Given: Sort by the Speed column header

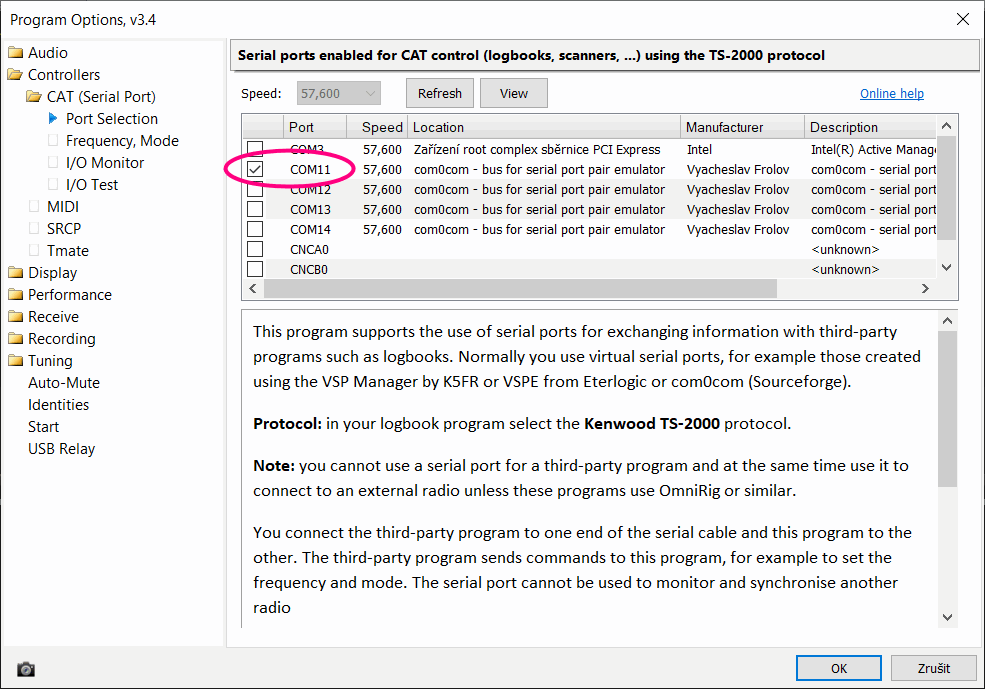Looking at the screenshot, I should tap(377, 127).
